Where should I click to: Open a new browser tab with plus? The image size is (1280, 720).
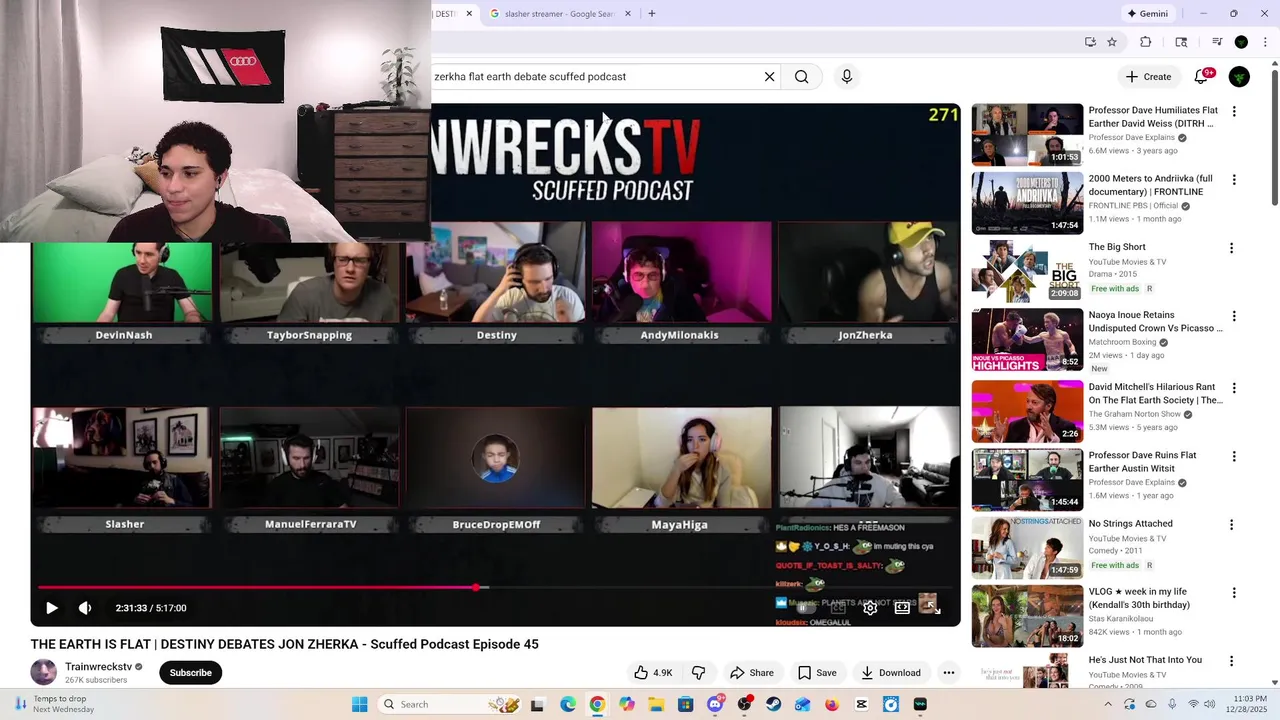[652, 14]
